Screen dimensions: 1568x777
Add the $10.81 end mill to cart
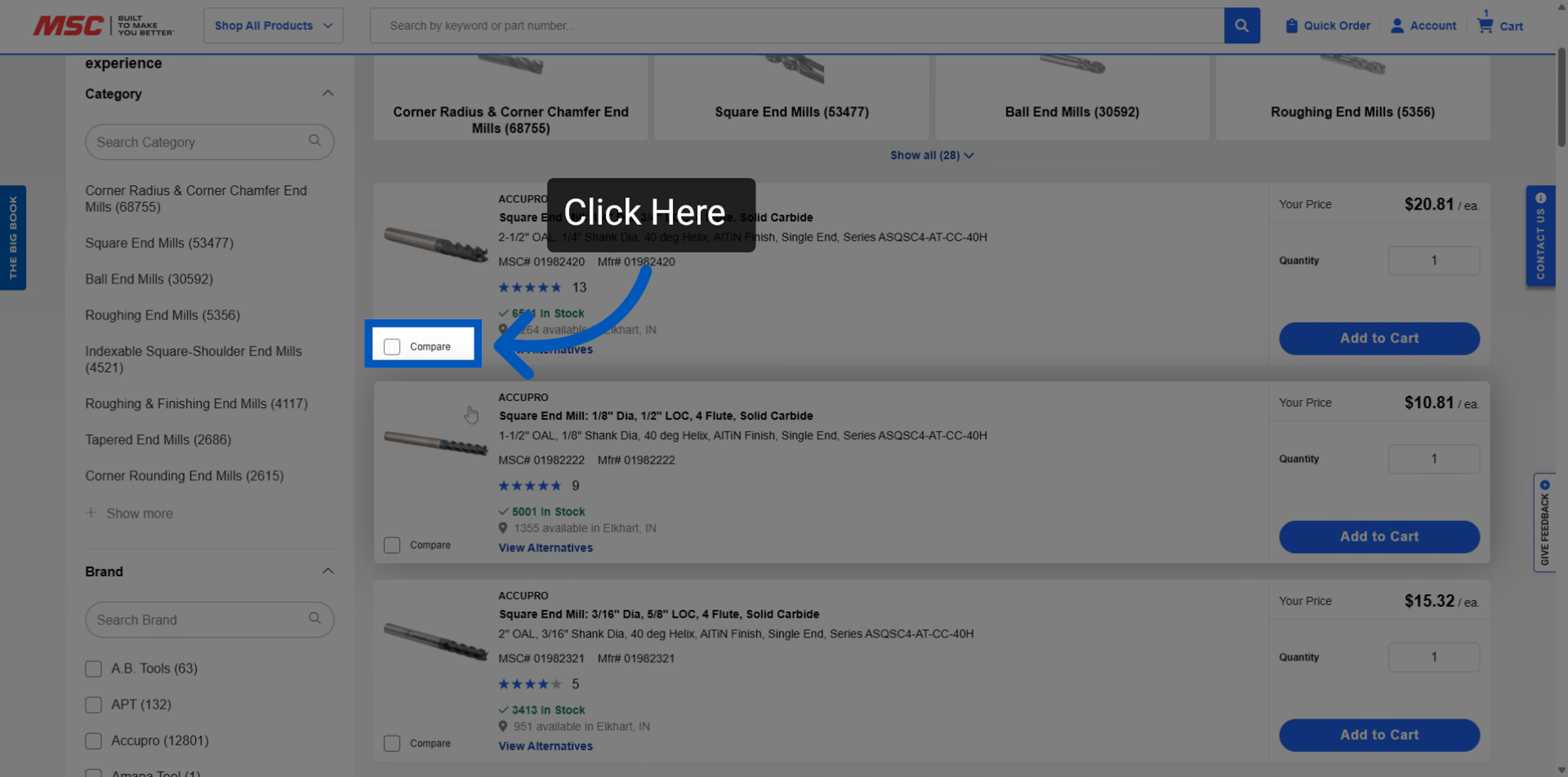click(x=1379, y=537)
